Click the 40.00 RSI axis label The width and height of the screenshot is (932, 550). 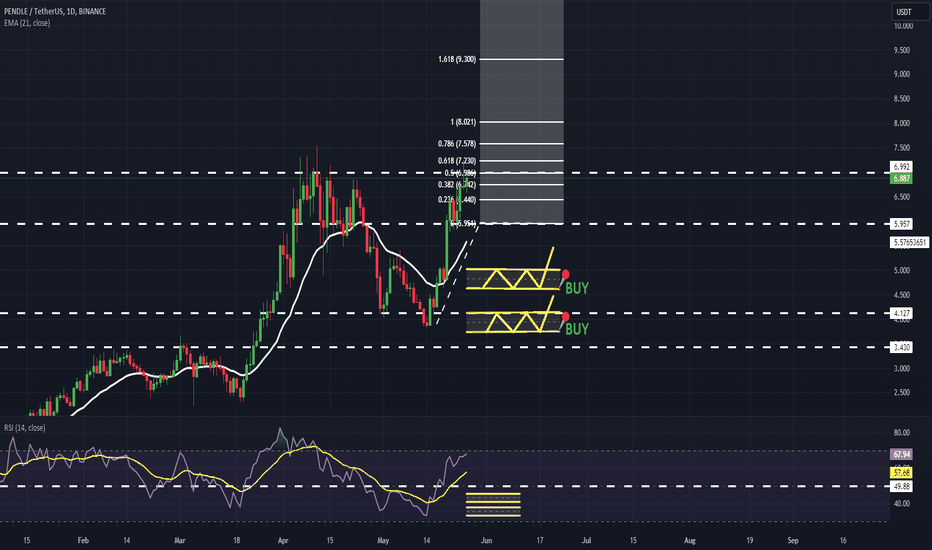point(902,504)
